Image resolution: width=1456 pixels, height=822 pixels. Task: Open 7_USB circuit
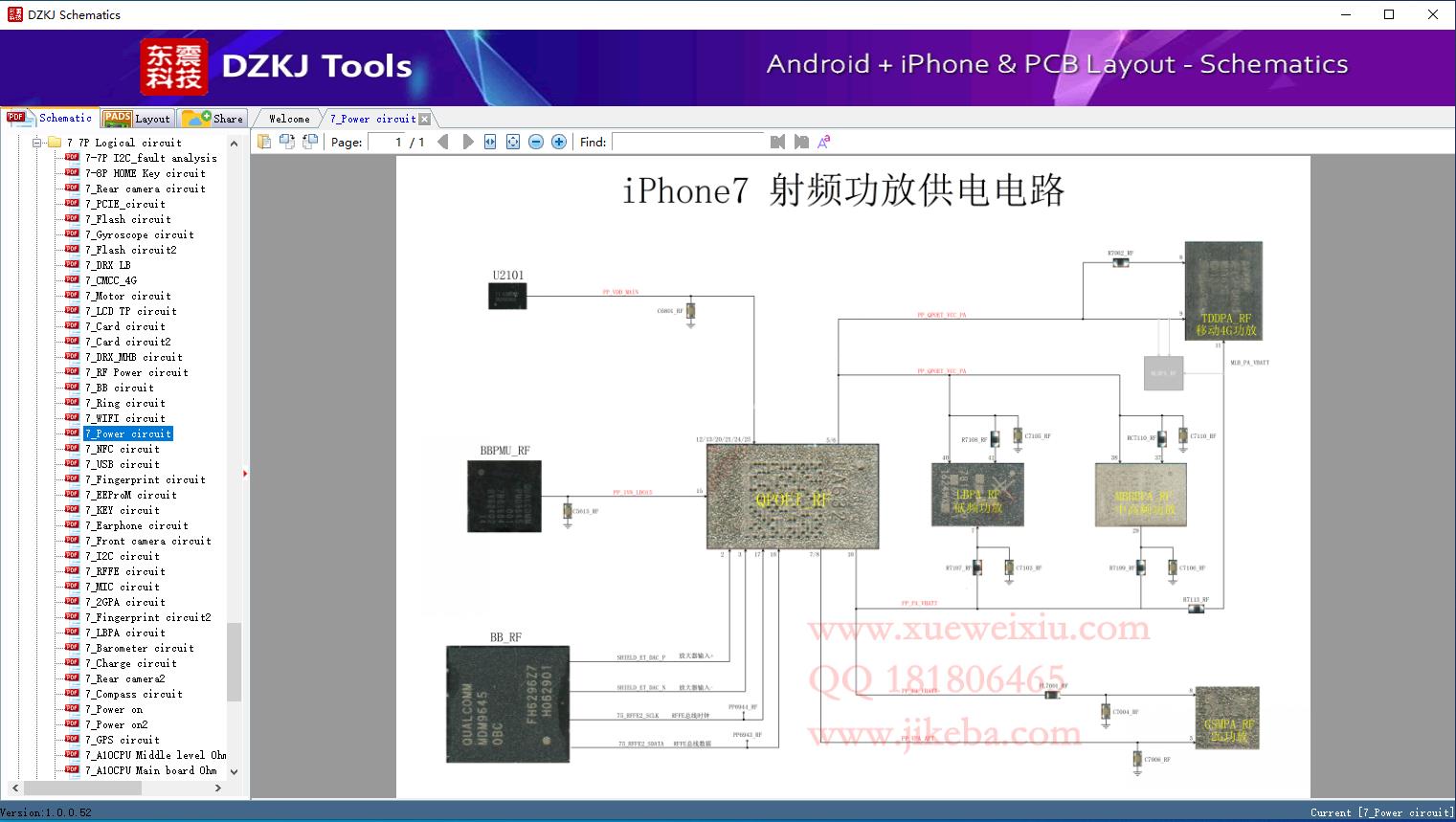point(122,464)
